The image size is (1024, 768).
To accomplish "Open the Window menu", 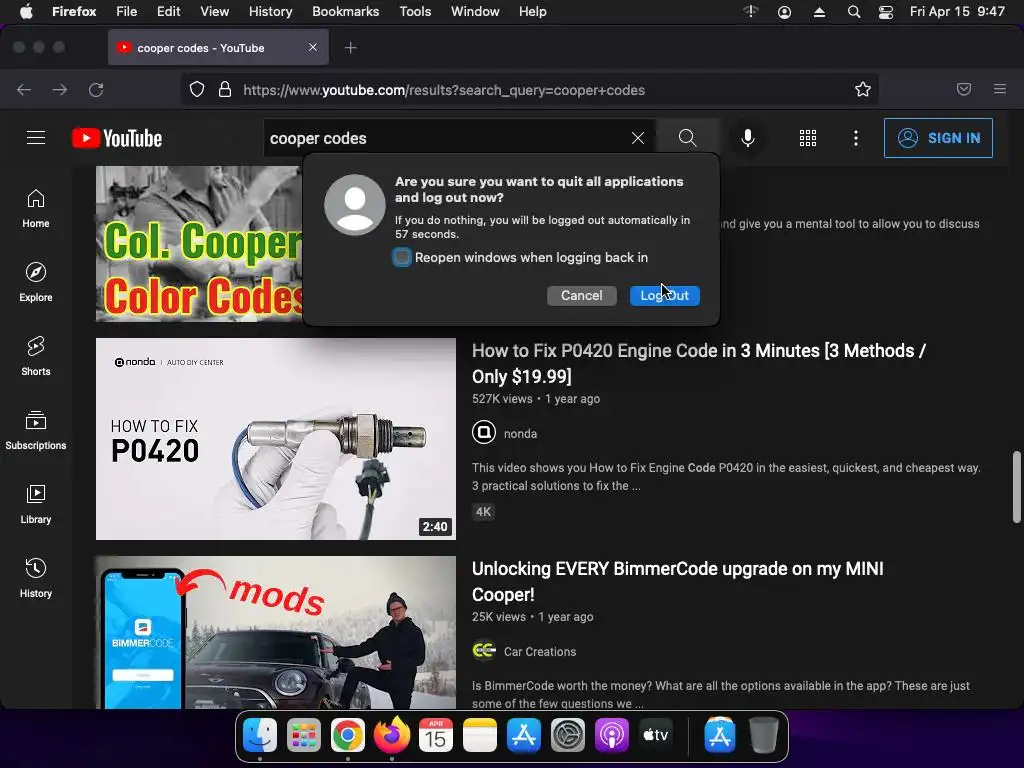I will (x=475, y=12).
